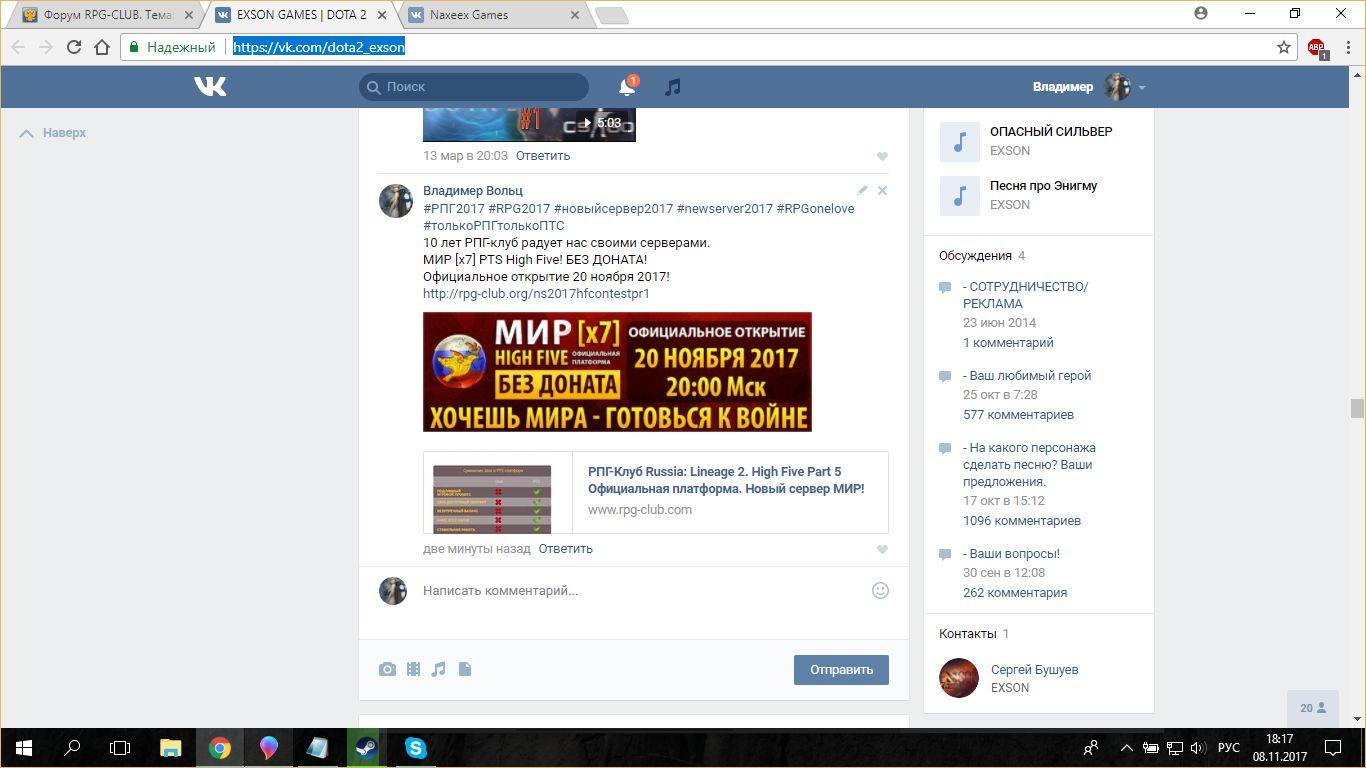Close the Форум RPG-CLUB tab
The image size is (1366, 768).
point(189,15)
